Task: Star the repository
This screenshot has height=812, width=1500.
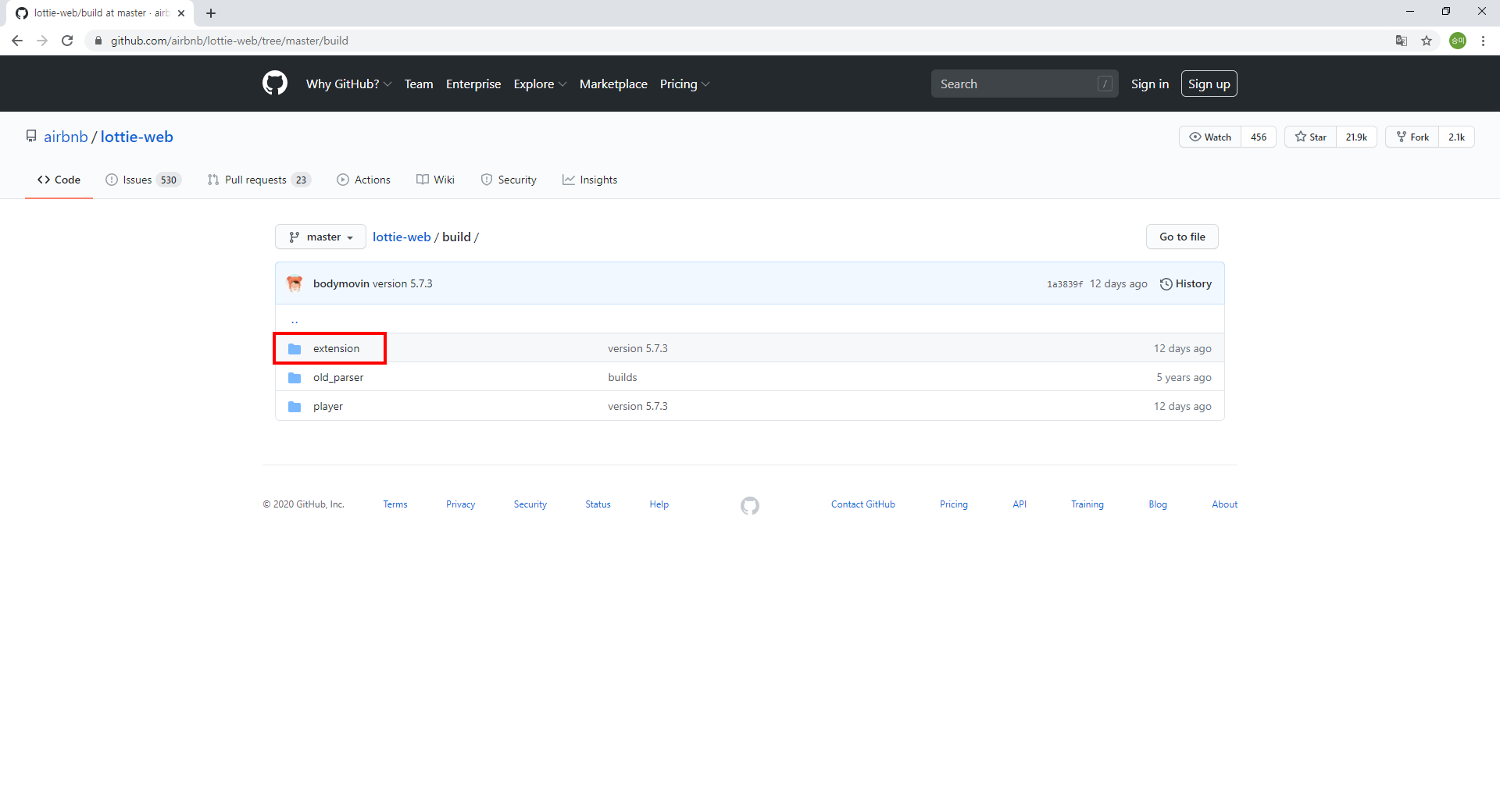Action: (1310, 137)
